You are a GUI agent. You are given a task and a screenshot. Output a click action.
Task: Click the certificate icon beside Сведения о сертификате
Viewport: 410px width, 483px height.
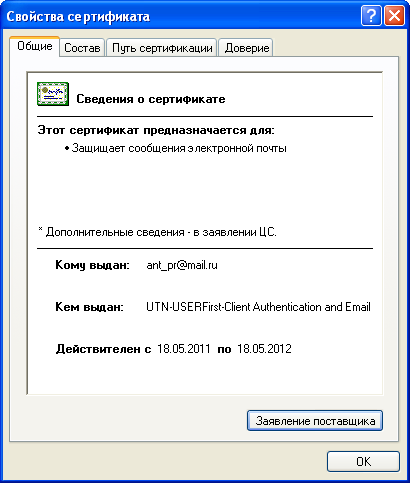click(x=53, y=94)
